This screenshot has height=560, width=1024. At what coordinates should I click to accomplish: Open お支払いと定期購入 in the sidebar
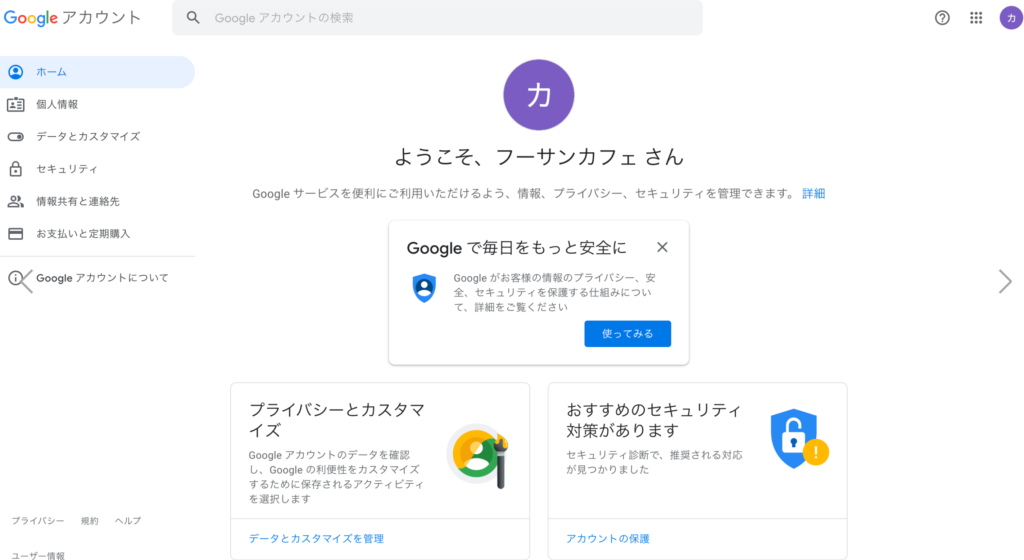pos(83,233)
